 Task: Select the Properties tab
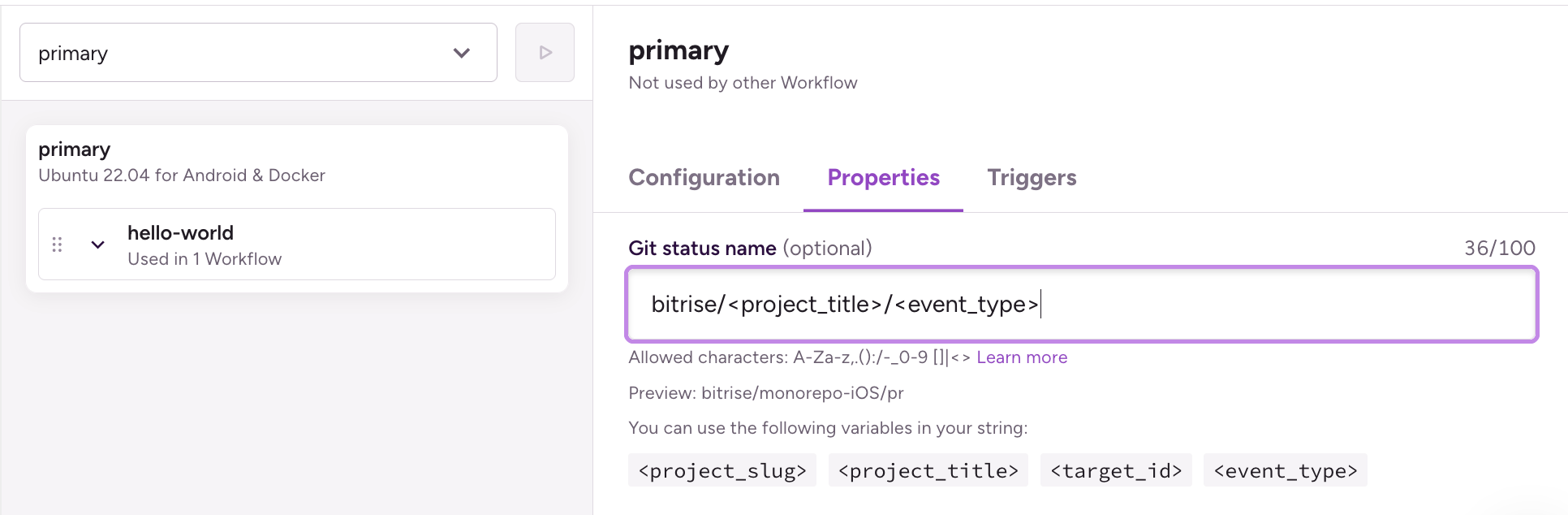pos(883,178)
